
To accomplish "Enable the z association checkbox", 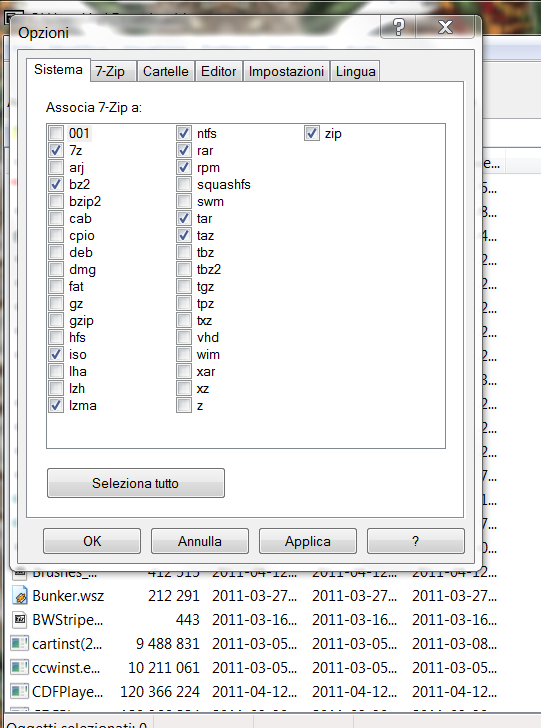I will coord(184,405).
